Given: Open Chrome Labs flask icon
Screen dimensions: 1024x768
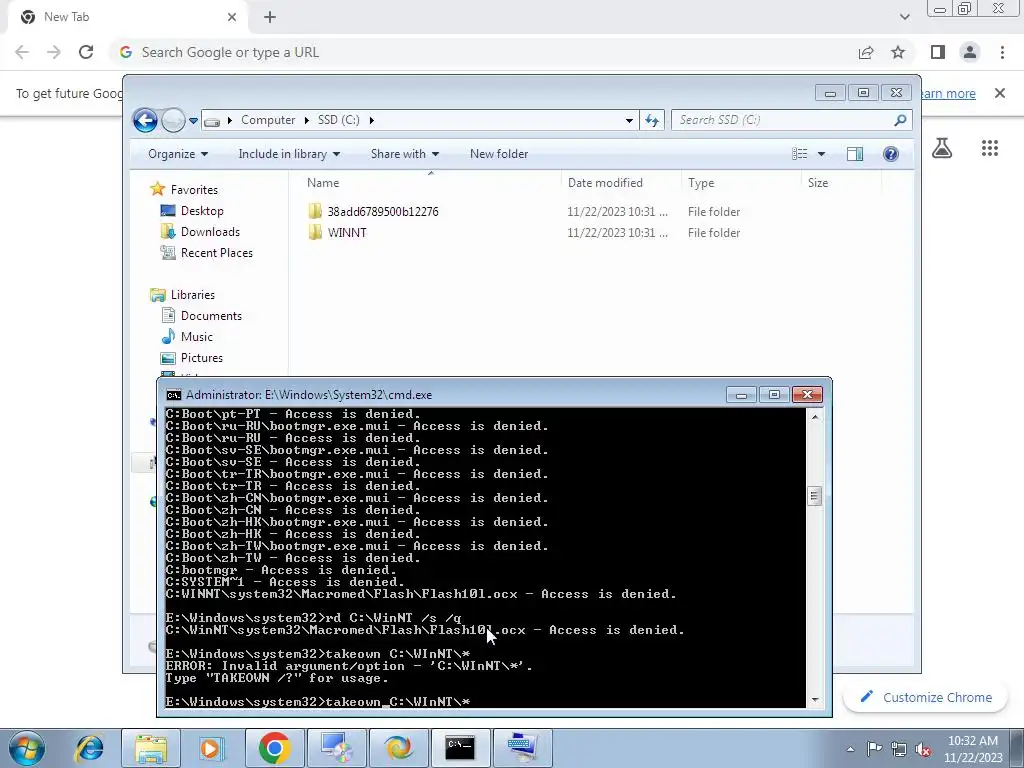Looking at the screenshot, I should tap(942, 148).
